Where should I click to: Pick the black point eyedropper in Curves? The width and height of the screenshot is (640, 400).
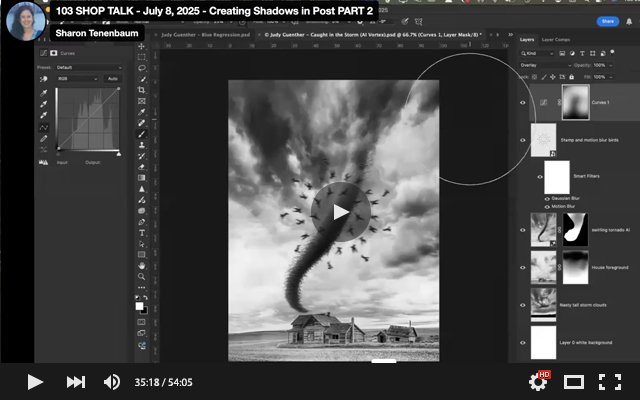coord(44,93)
